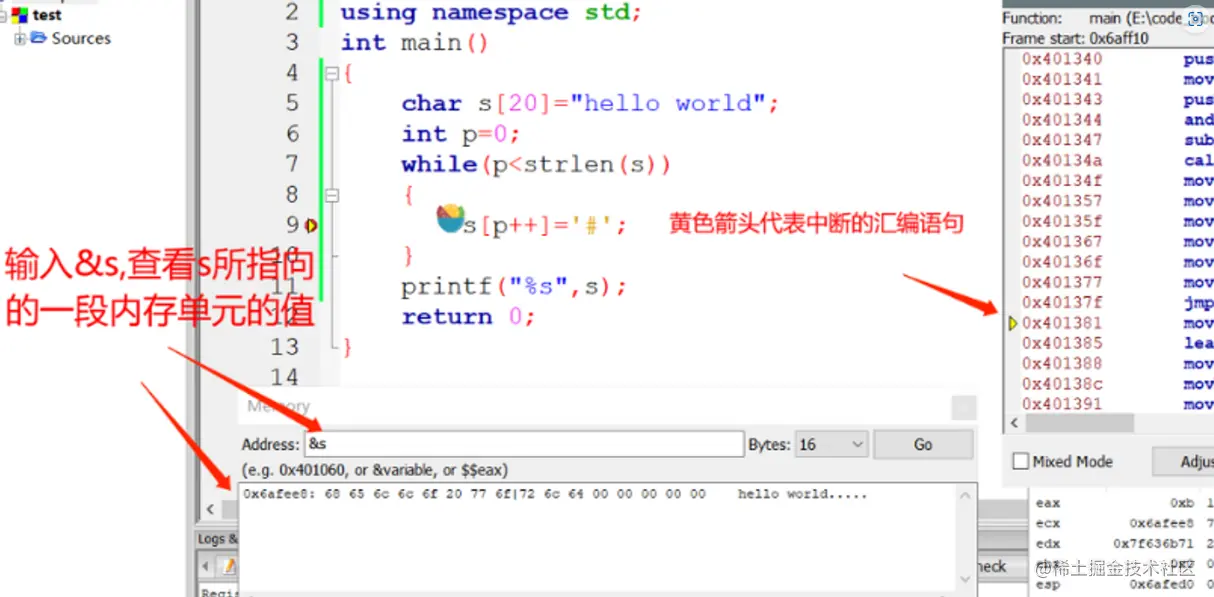
Task: Click the Adjust button in Disassembly
Action: (1184, 462)
